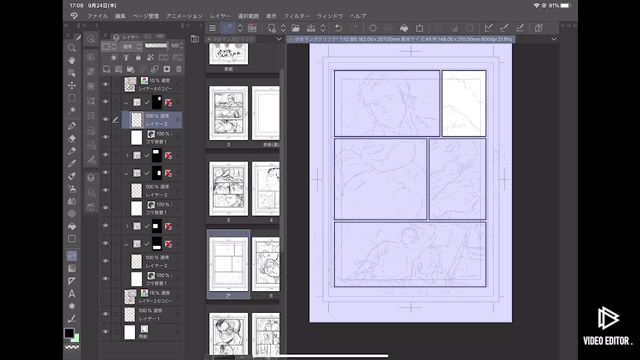The height and width of the screenshot is (360, 640).
Task: Open the layer color palette dropdown
Action: point(109,46)
